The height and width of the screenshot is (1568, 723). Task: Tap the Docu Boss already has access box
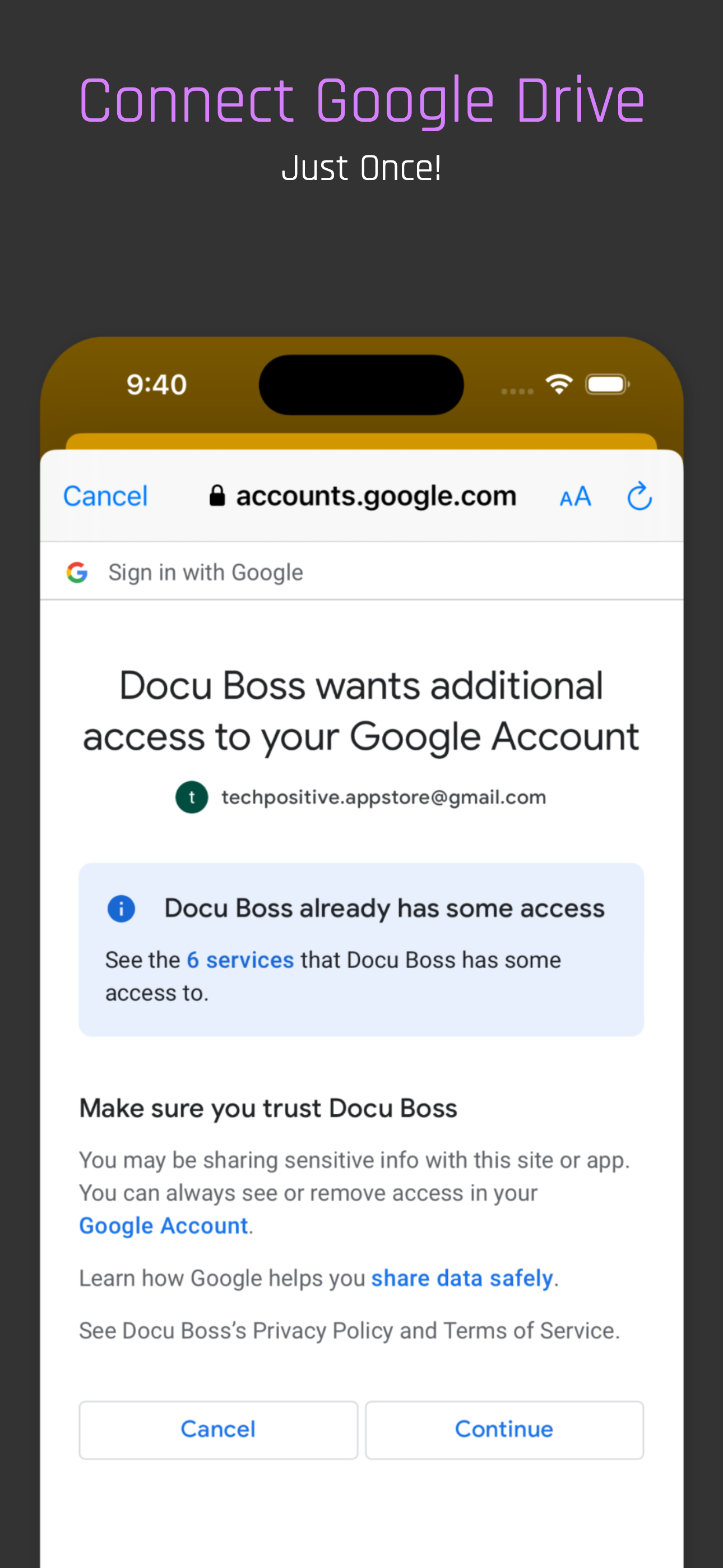(x=361, y=949)
